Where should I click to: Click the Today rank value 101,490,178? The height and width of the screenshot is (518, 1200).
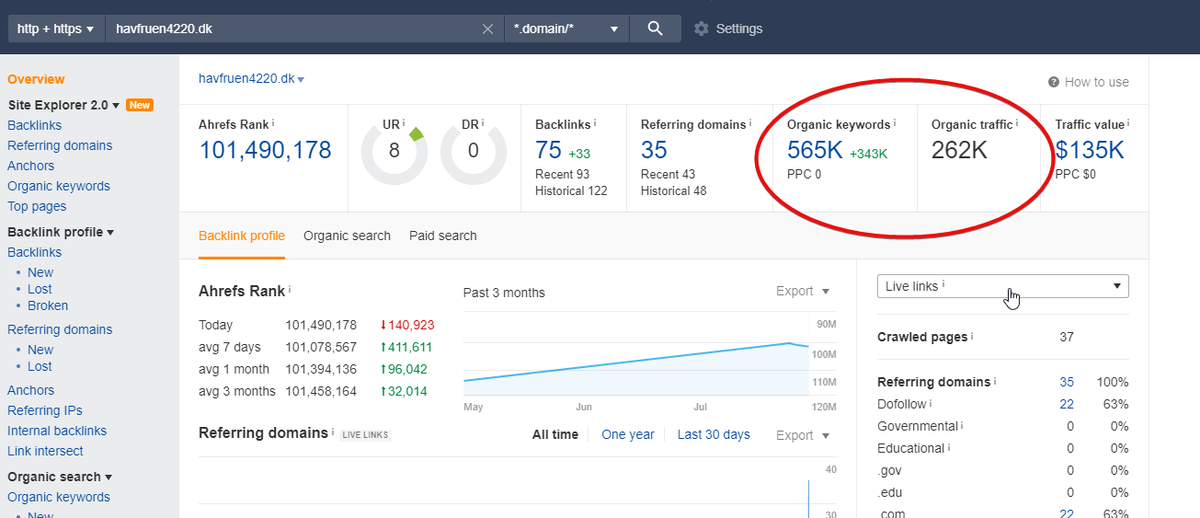coord(321,325)
